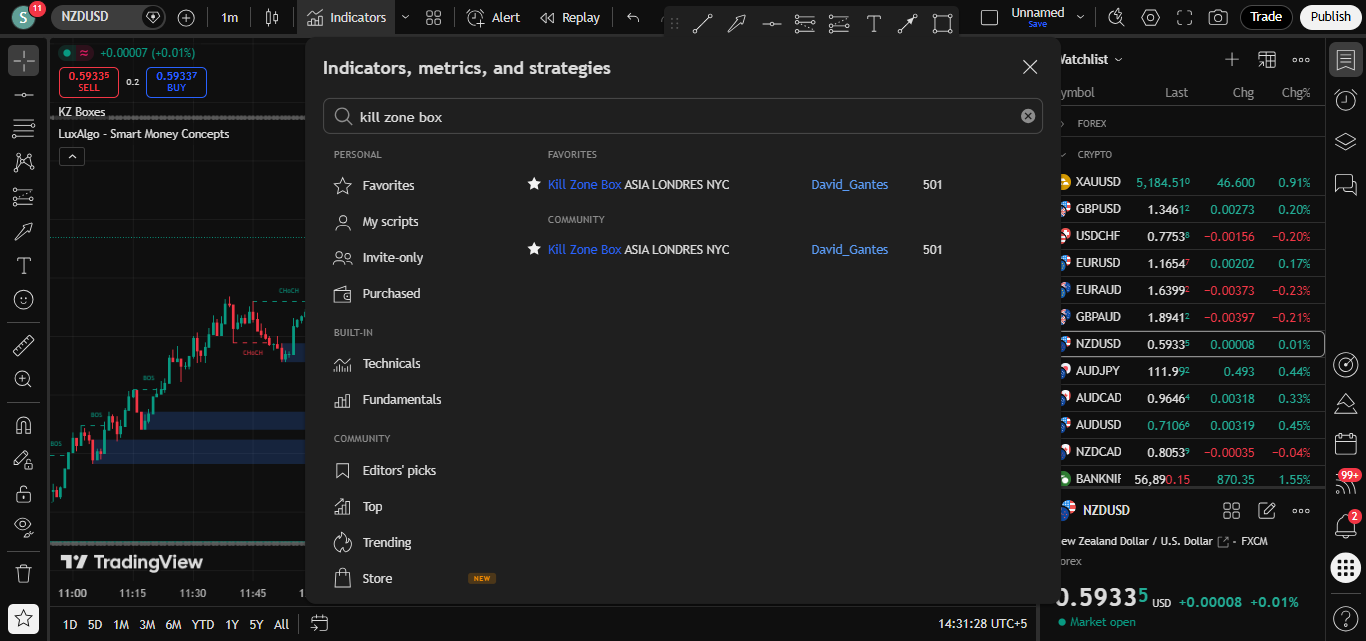The width and height of the screenshot is (1366, 641).
Task: Take a chart snapshot with camera icon
Action: [1217, 17]
